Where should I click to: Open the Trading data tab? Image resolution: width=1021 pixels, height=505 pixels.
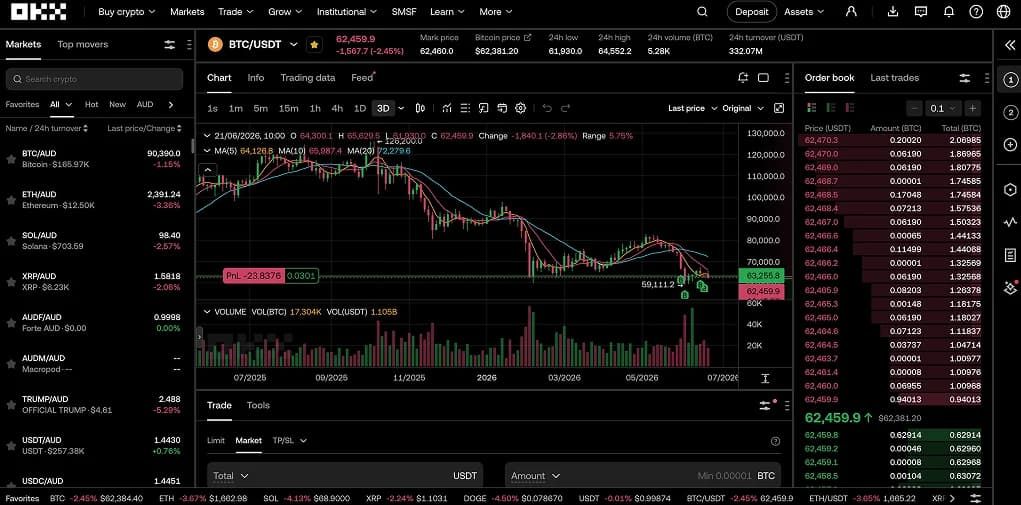point(307,77)
